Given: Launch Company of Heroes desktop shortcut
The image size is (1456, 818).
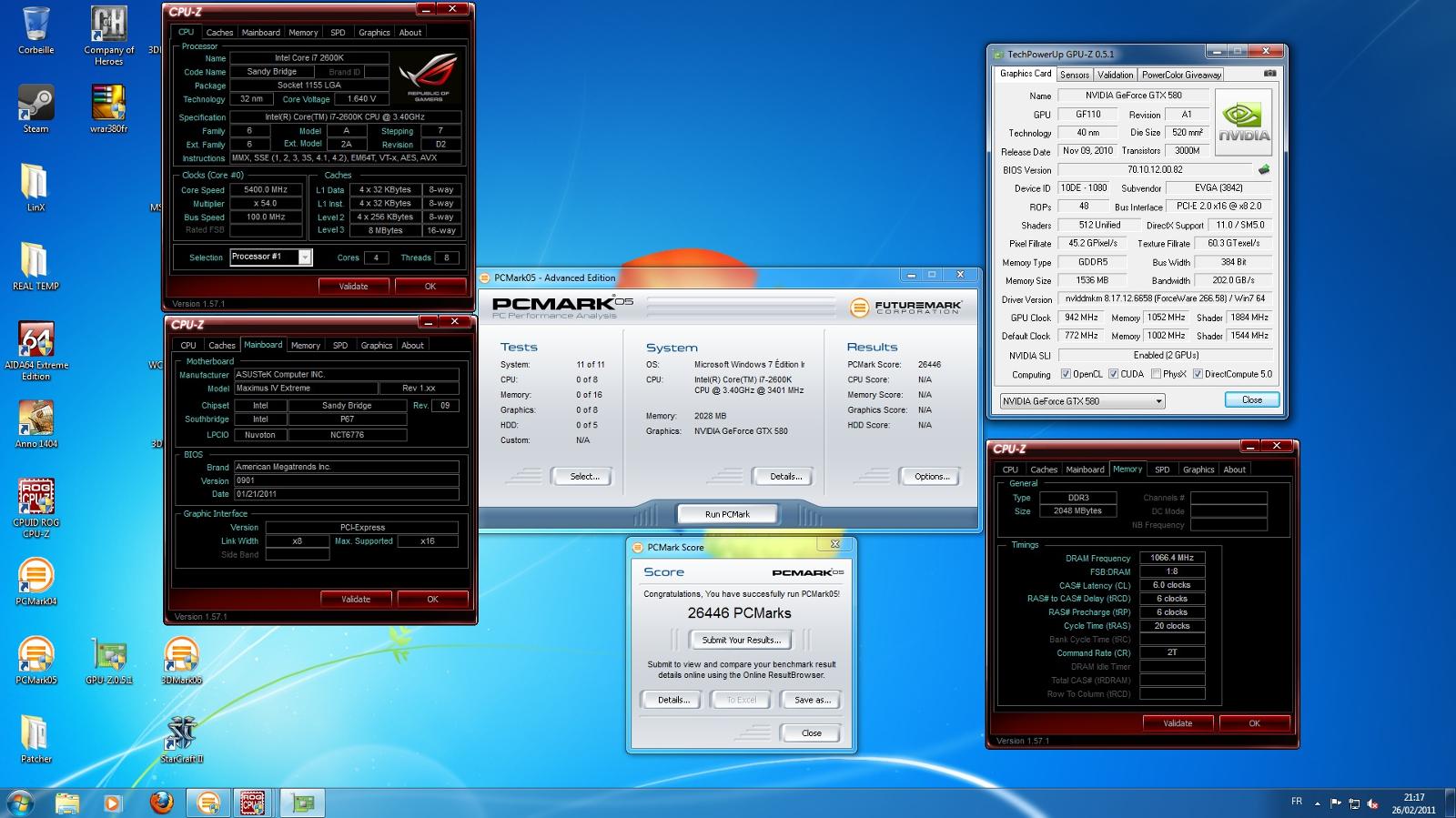Looking at the screenshot, I should click(x=108, y=36).
